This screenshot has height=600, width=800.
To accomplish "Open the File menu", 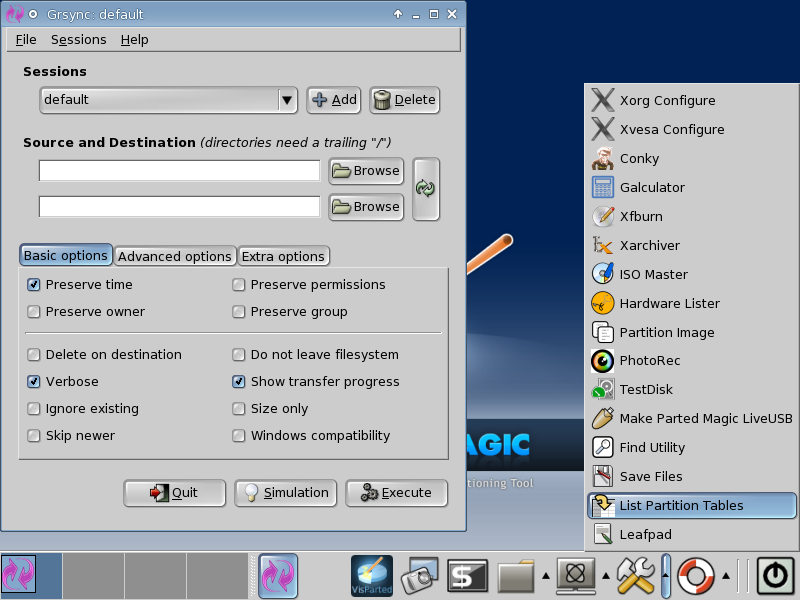I will [26, 40].
